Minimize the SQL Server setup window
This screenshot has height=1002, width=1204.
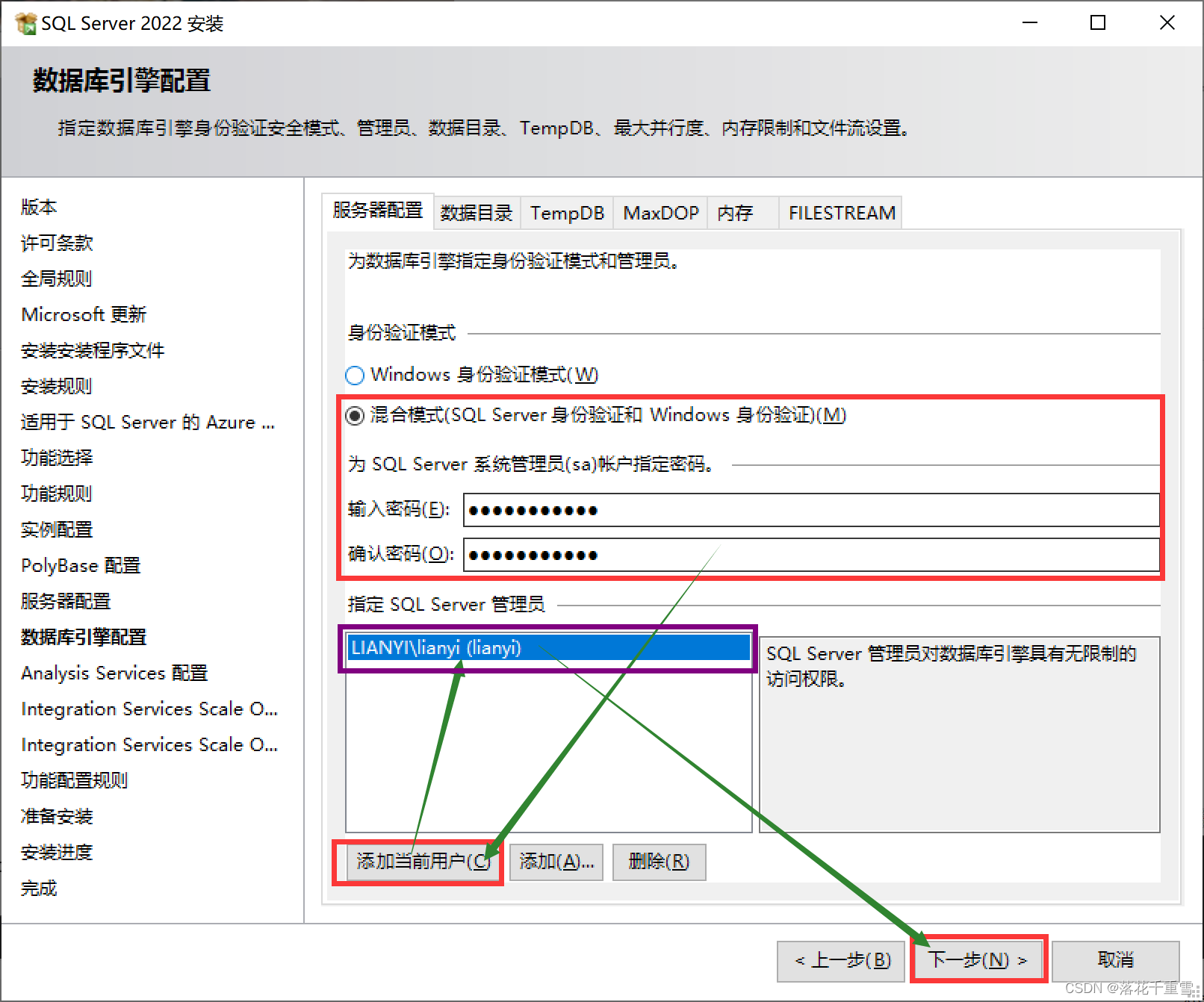(x=1030, y=23)
